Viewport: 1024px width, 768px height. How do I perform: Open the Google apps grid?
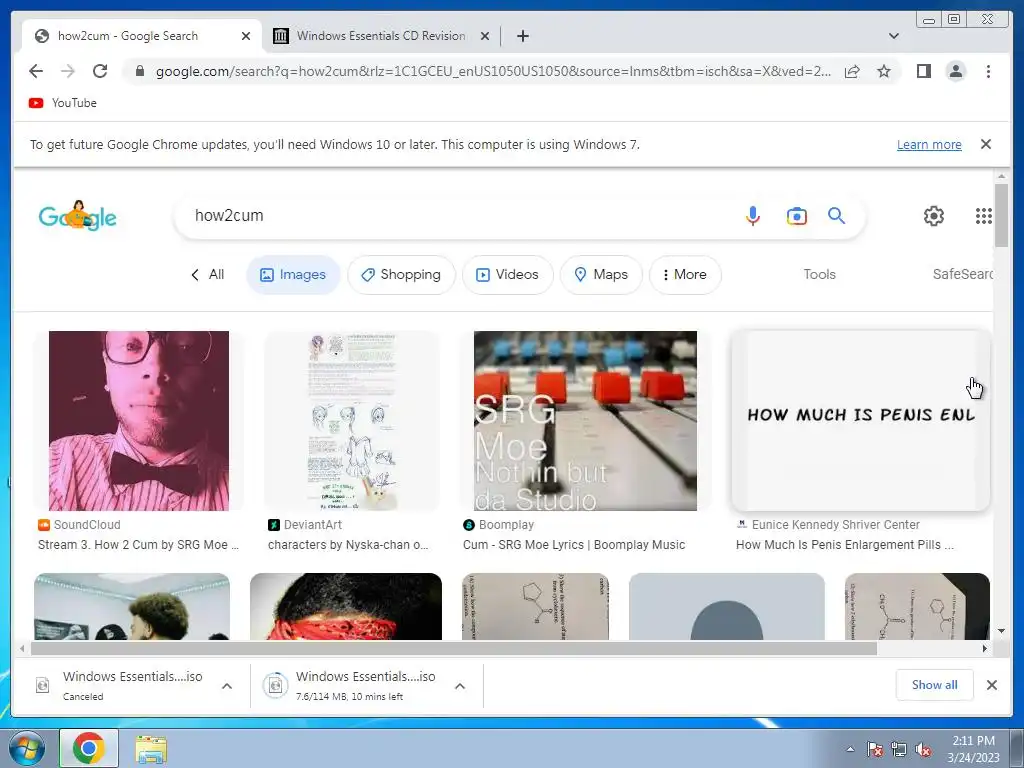[984, 216]
